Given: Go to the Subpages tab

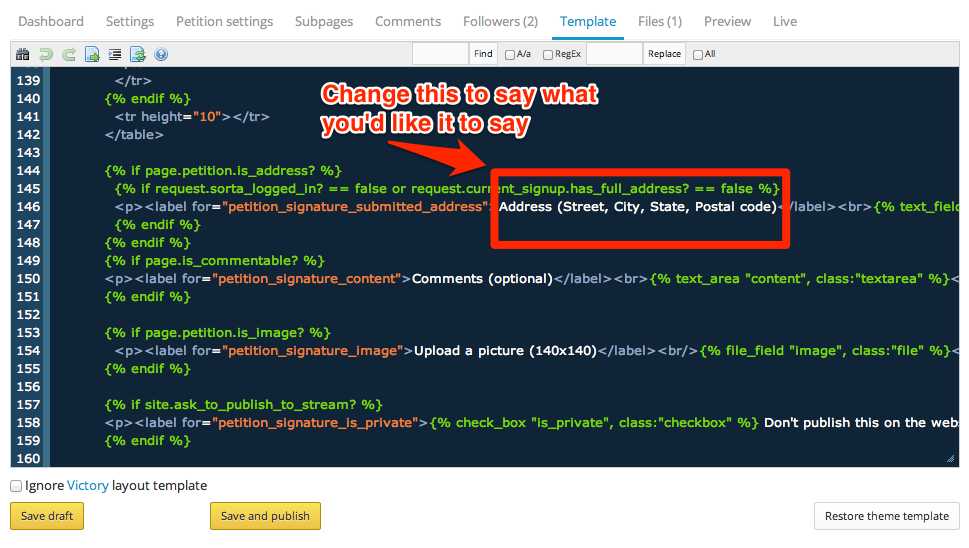Looking at the screenshot, I should click(324, 22).
